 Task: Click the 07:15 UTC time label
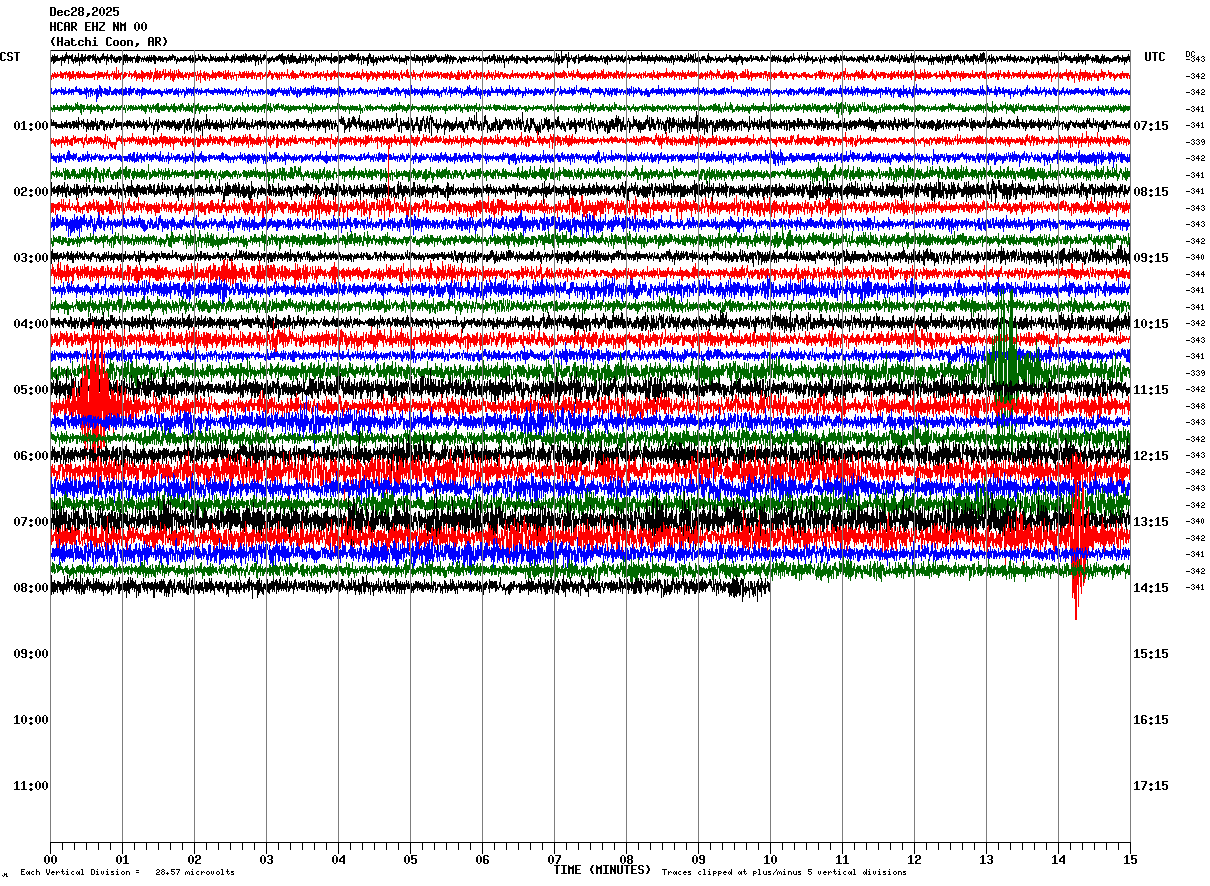[x=1152, y=126]
